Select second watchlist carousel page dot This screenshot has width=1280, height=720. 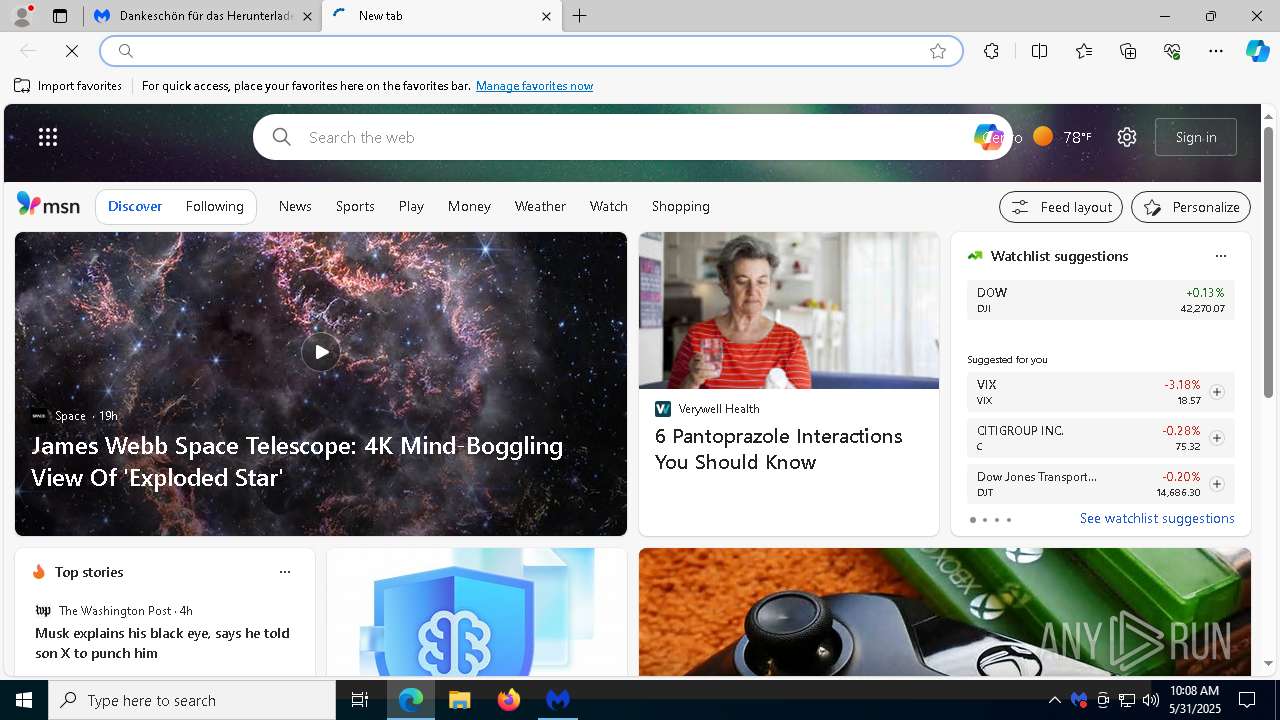coord(984,520)
